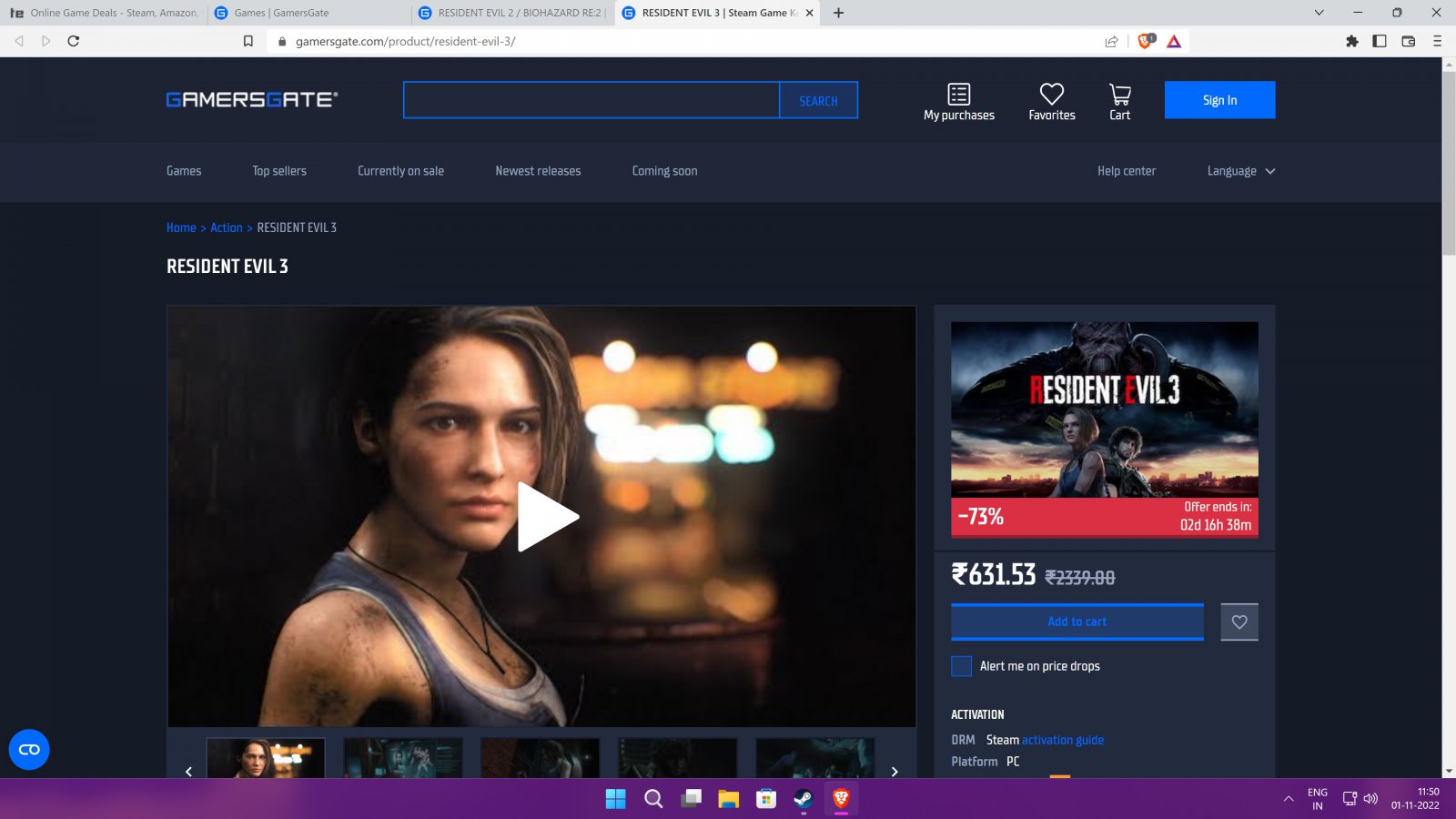Click the browser forward arrow
1456x819 pixels.
tap(46, 41)
